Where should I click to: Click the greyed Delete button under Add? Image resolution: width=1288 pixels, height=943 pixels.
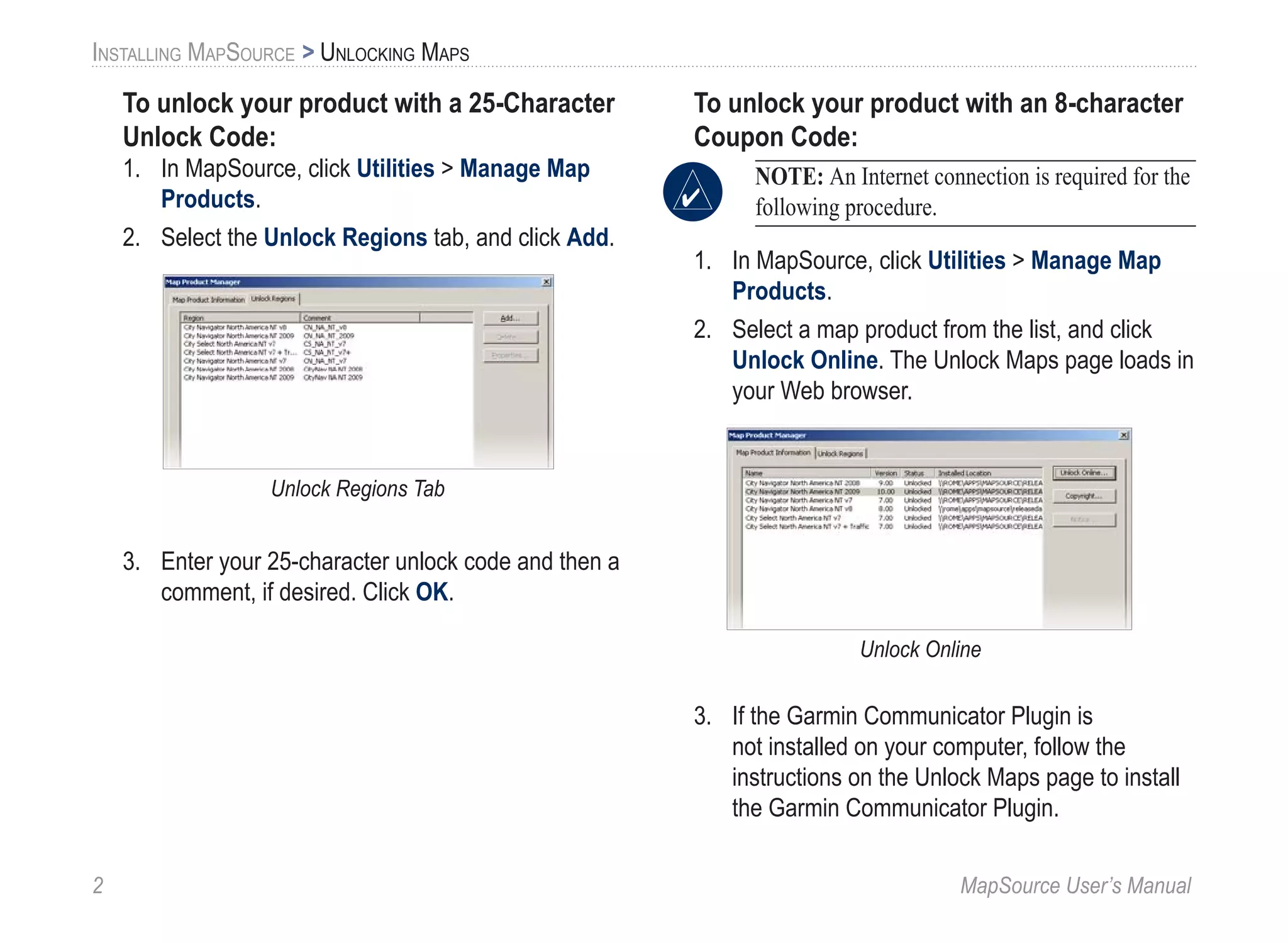[510, 337]
